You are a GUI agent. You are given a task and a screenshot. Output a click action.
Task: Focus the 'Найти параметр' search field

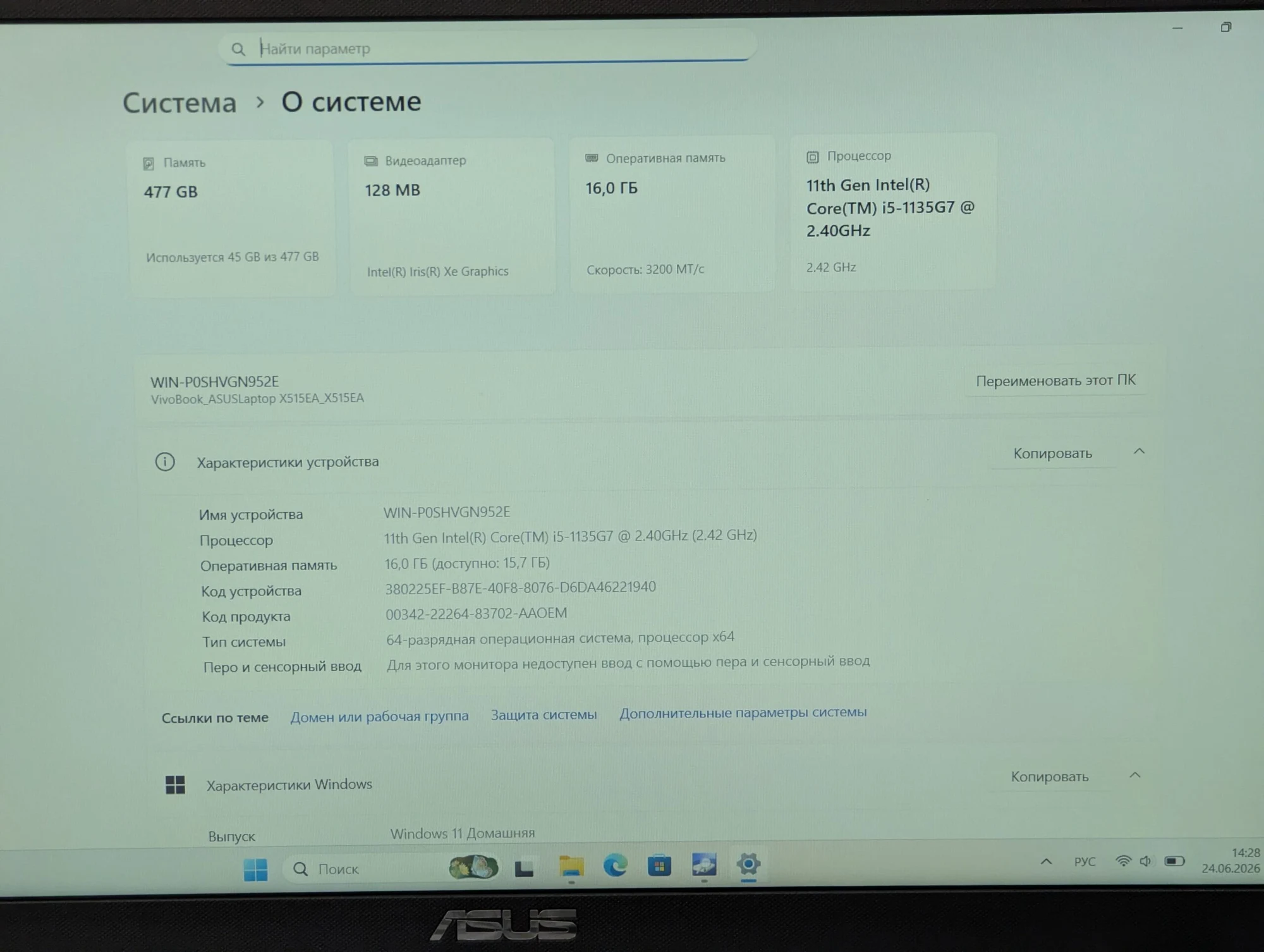tap(487, 47)
